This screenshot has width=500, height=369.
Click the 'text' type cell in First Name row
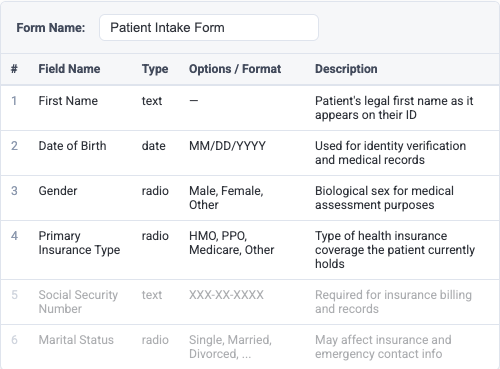(152, 101)
